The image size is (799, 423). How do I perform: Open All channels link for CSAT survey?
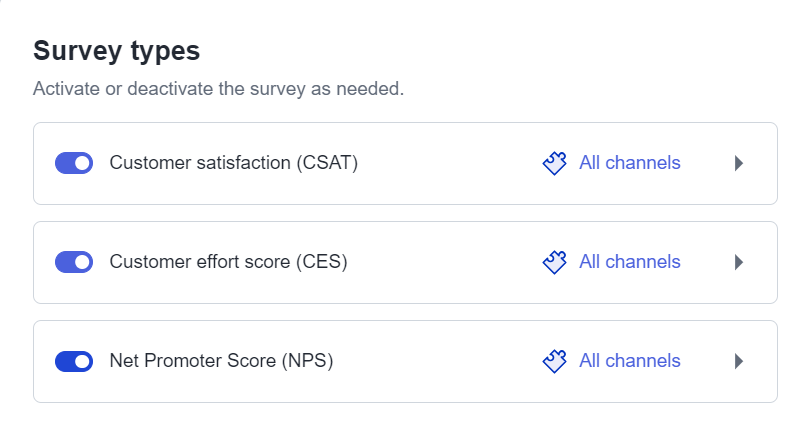pyautogui.click(x=630, y=163)
